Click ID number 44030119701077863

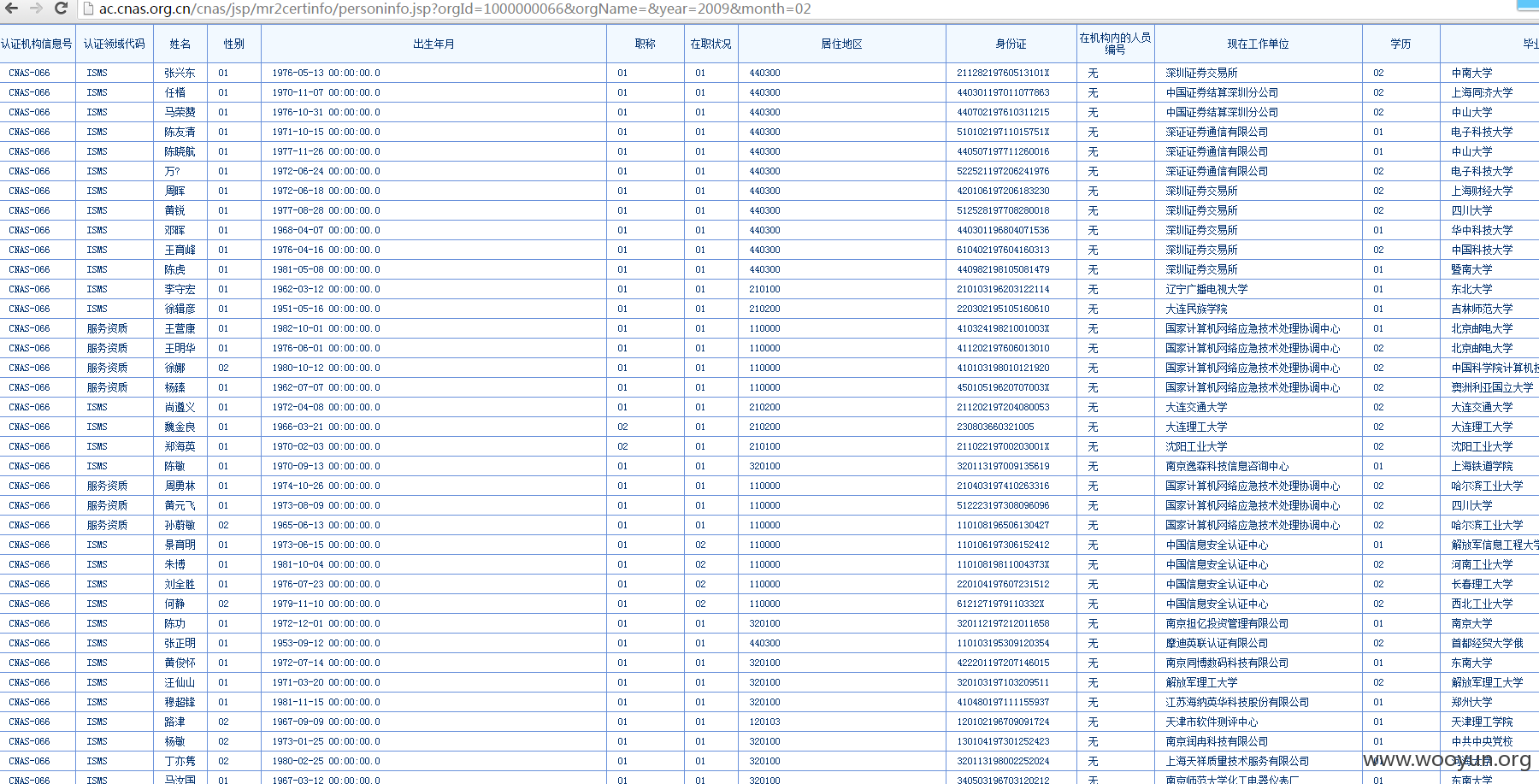tap(1003, 92)
